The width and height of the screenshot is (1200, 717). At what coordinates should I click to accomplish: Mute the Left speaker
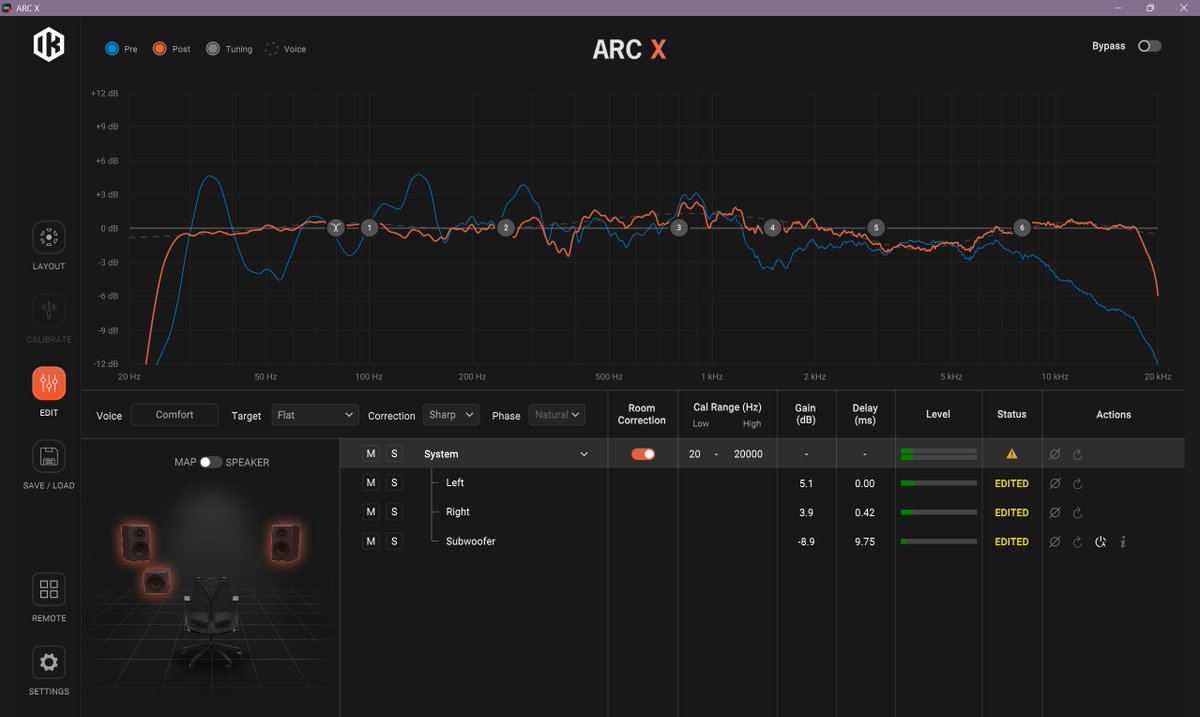(371, 483)
